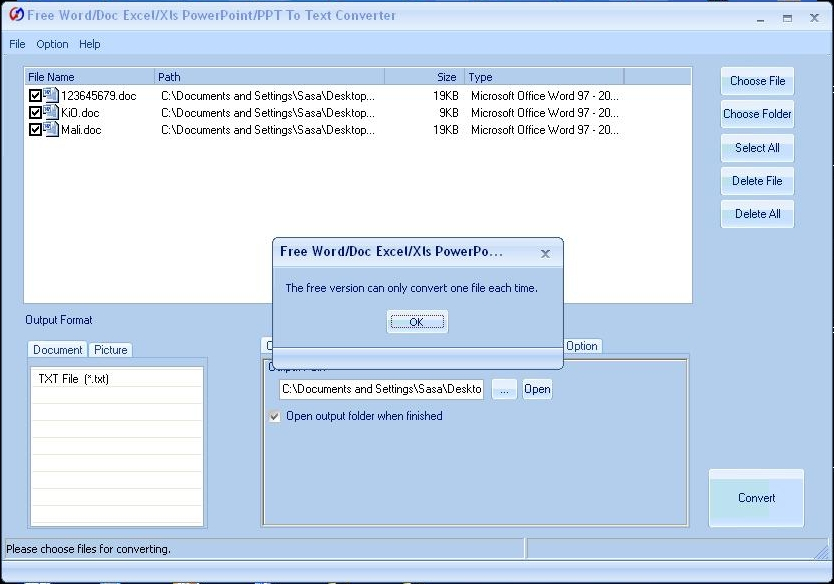This screenshot has height=584, width=834.
Task: Select the Mali.doc file name
Action: pos(81,130)
